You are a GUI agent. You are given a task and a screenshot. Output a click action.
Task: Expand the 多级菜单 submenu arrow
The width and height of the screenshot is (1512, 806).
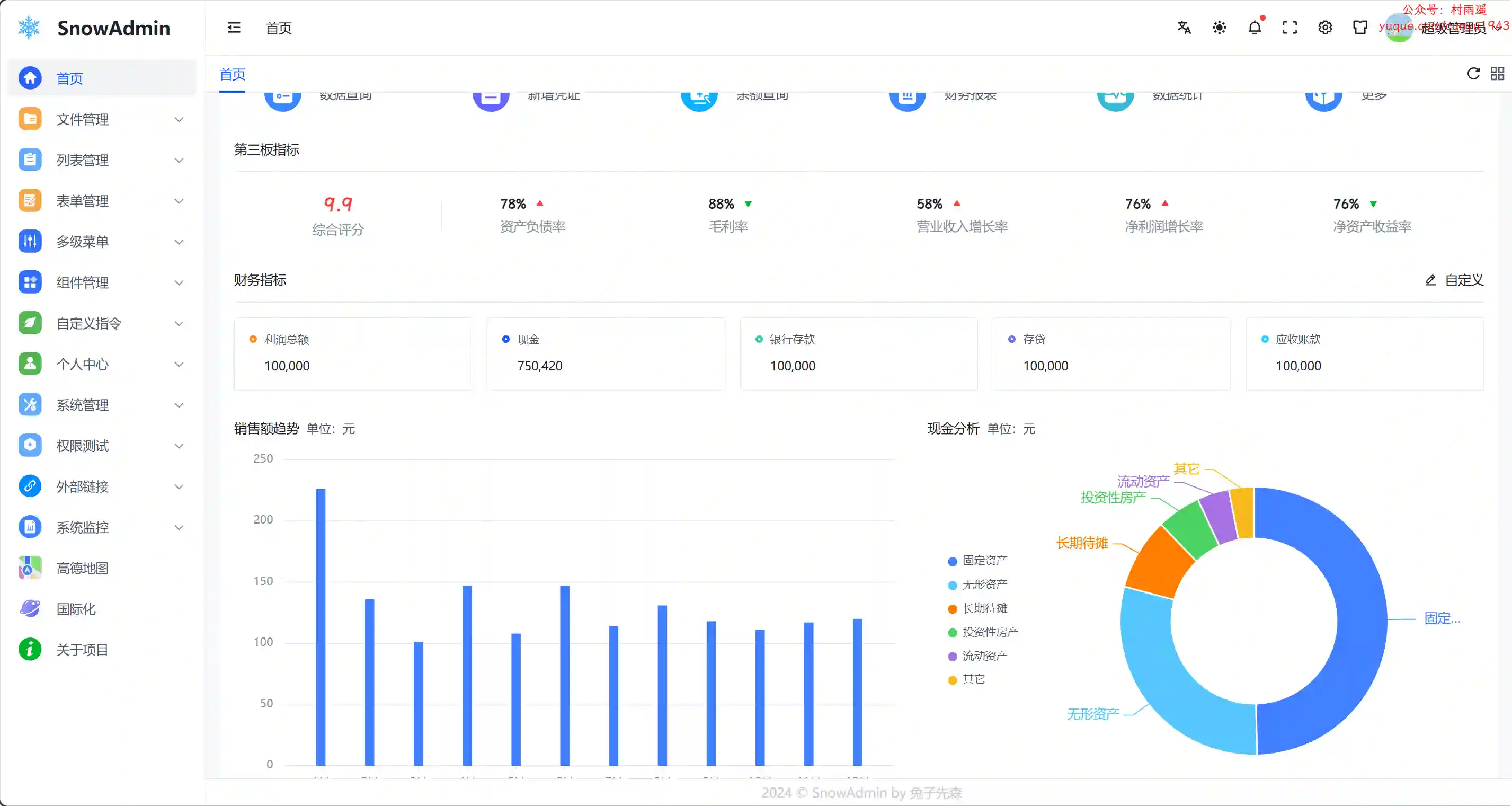point(179,242)
